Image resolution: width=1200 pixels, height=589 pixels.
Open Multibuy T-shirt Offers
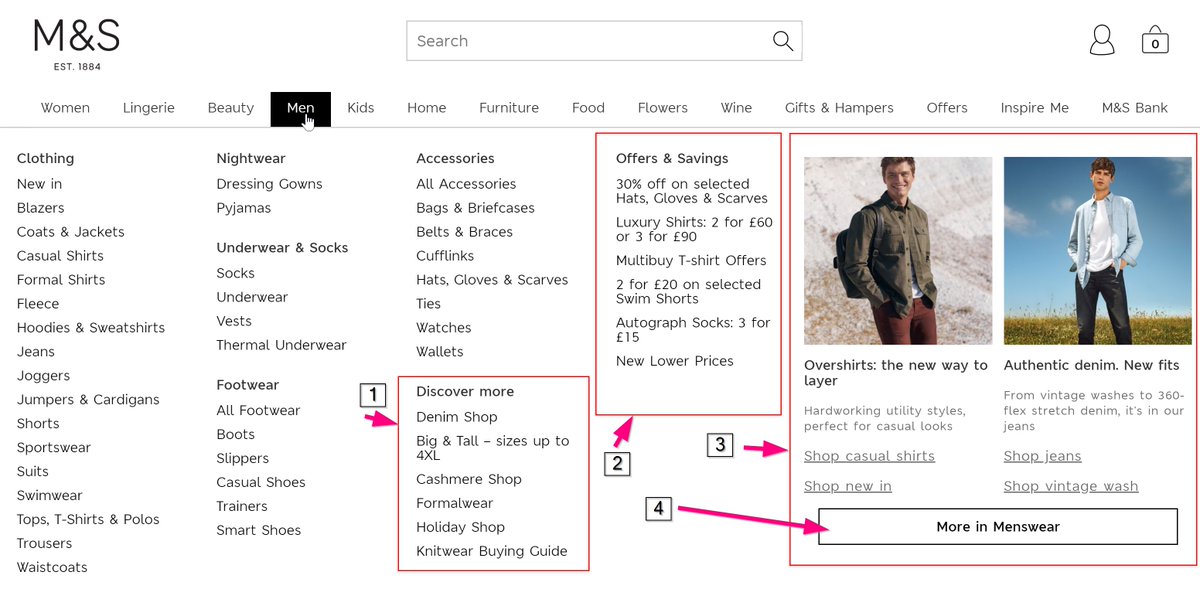tap(691, 261)
